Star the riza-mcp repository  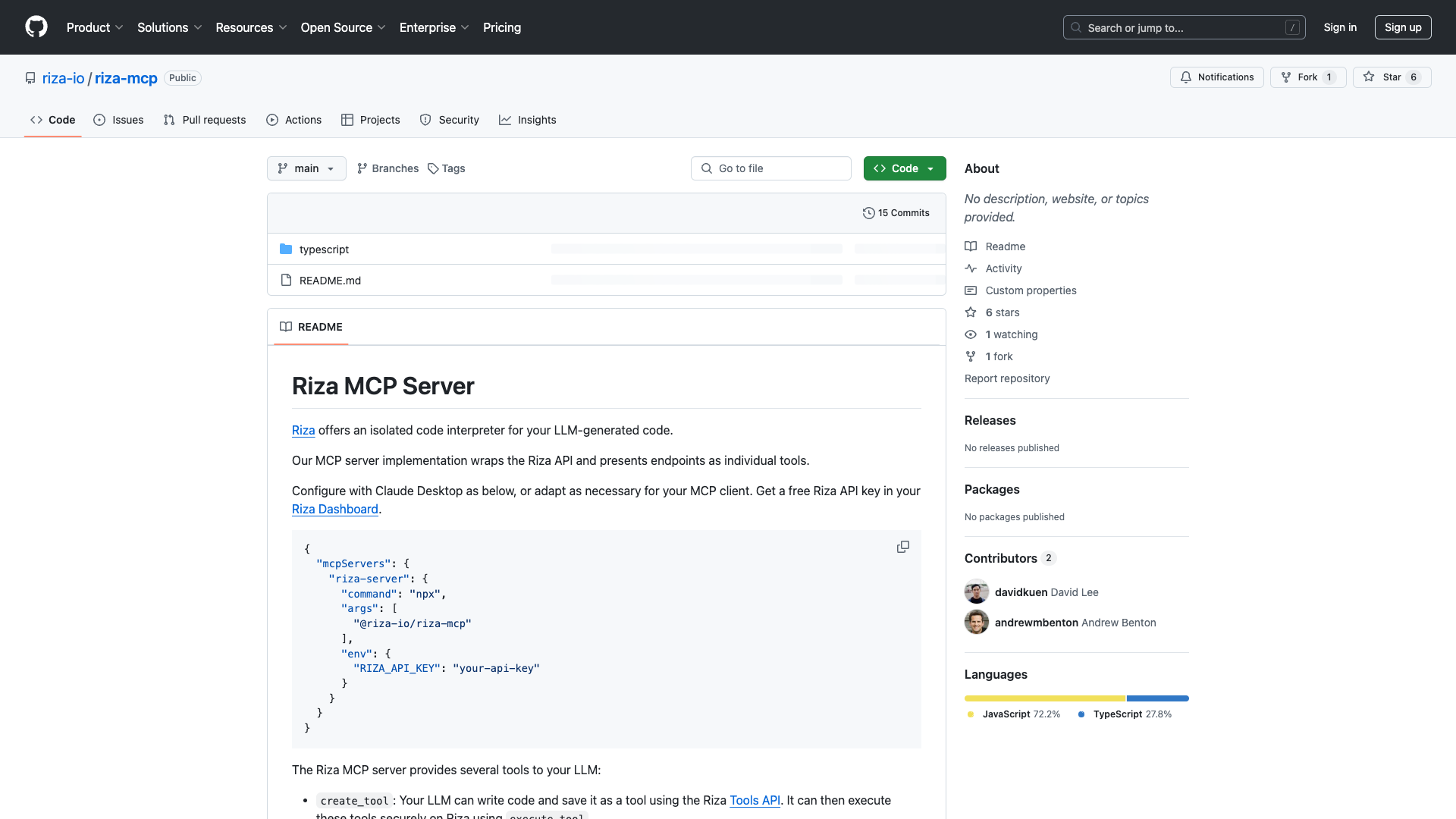(x=1392, y=77)
